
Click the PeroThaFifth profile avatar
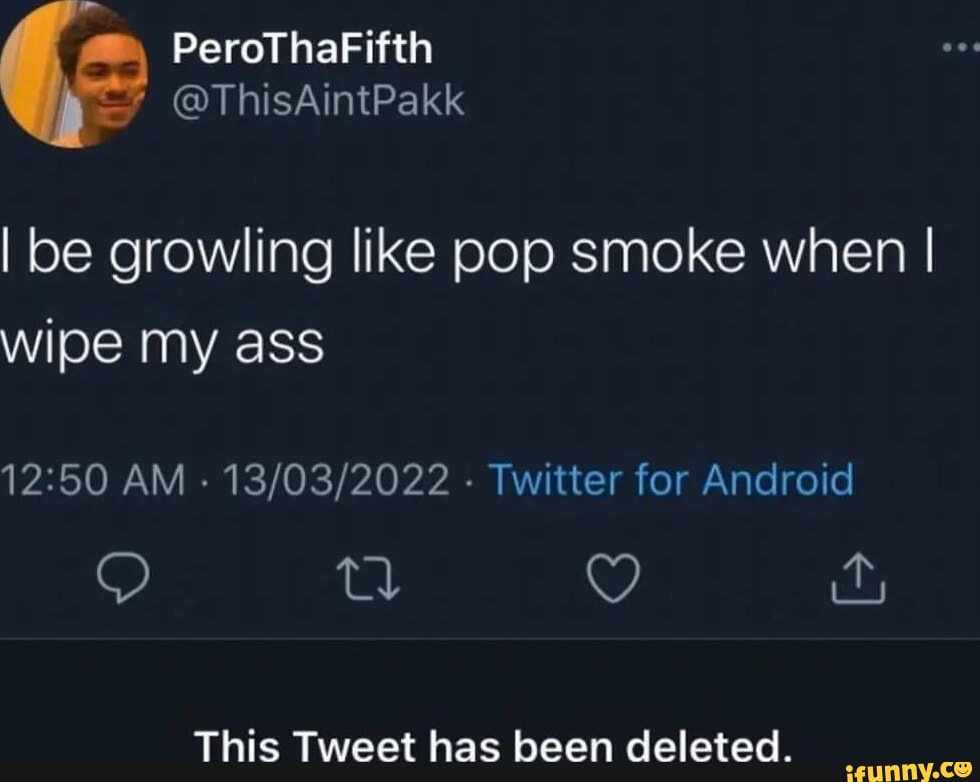point(76,75)
